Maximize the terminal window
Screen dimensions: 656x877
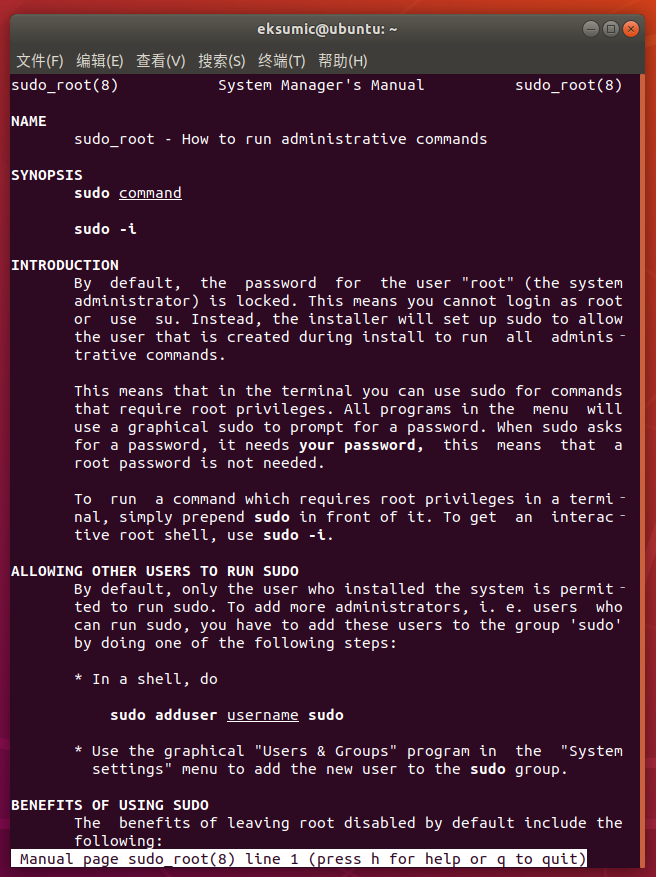click(x=611, y=29)
